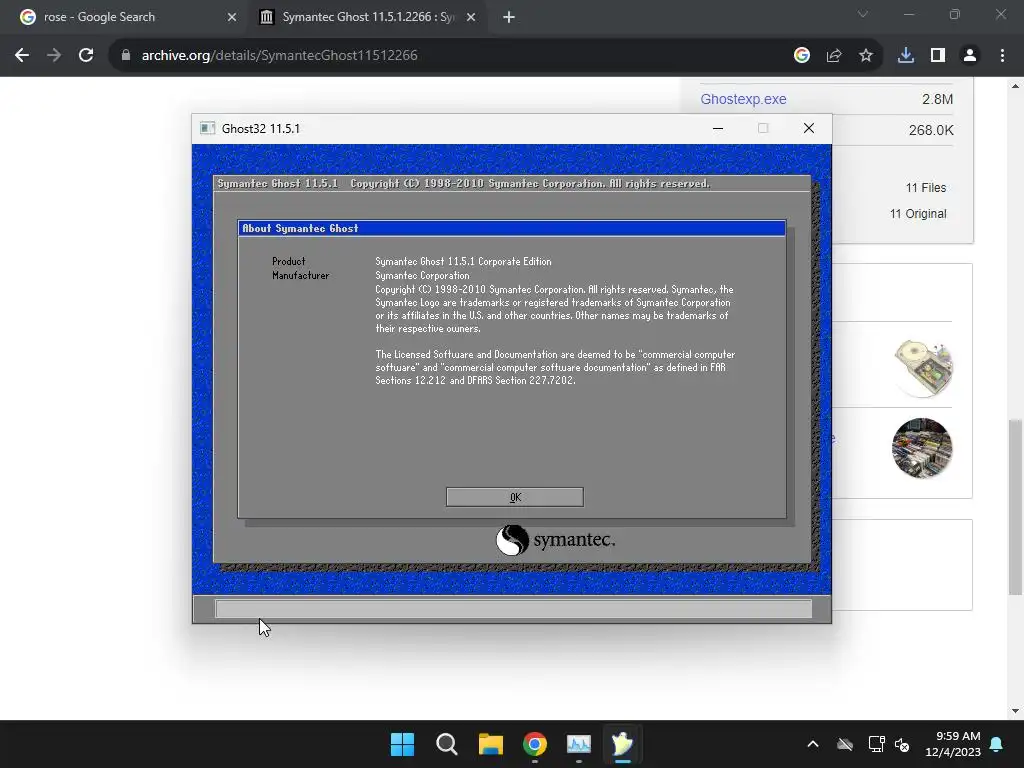Open a new browser tab
Screen dimensions: 1024x768
click(509, 17)
